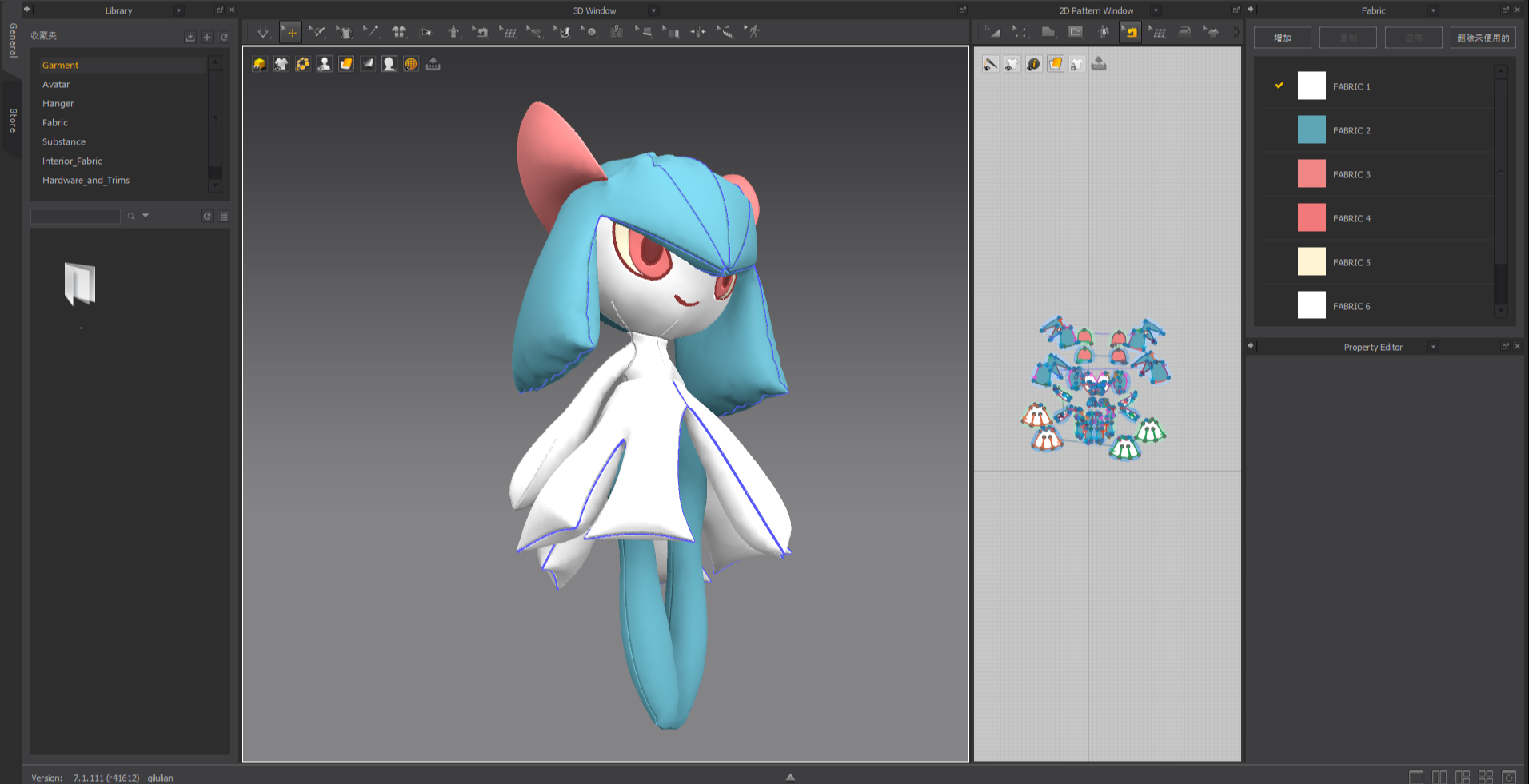Screen dimensions: 1529x784
Task: Open the 2D Pattern Window title dropdown
Action: tap(1156, 10)
